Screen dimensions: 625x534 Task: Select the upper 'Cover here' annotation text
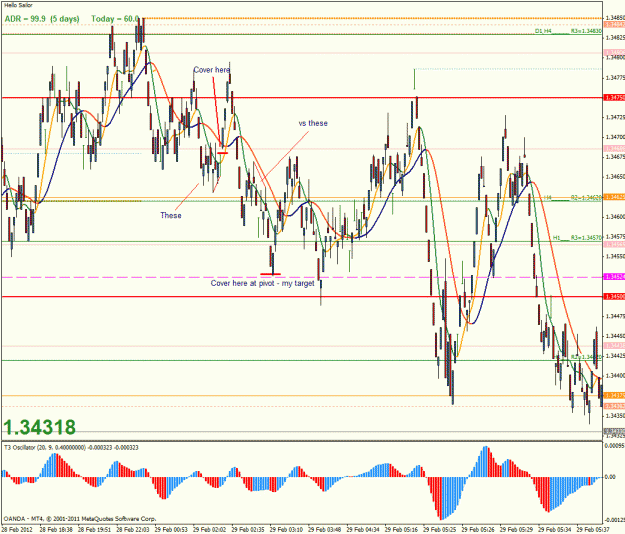[212, 70]
